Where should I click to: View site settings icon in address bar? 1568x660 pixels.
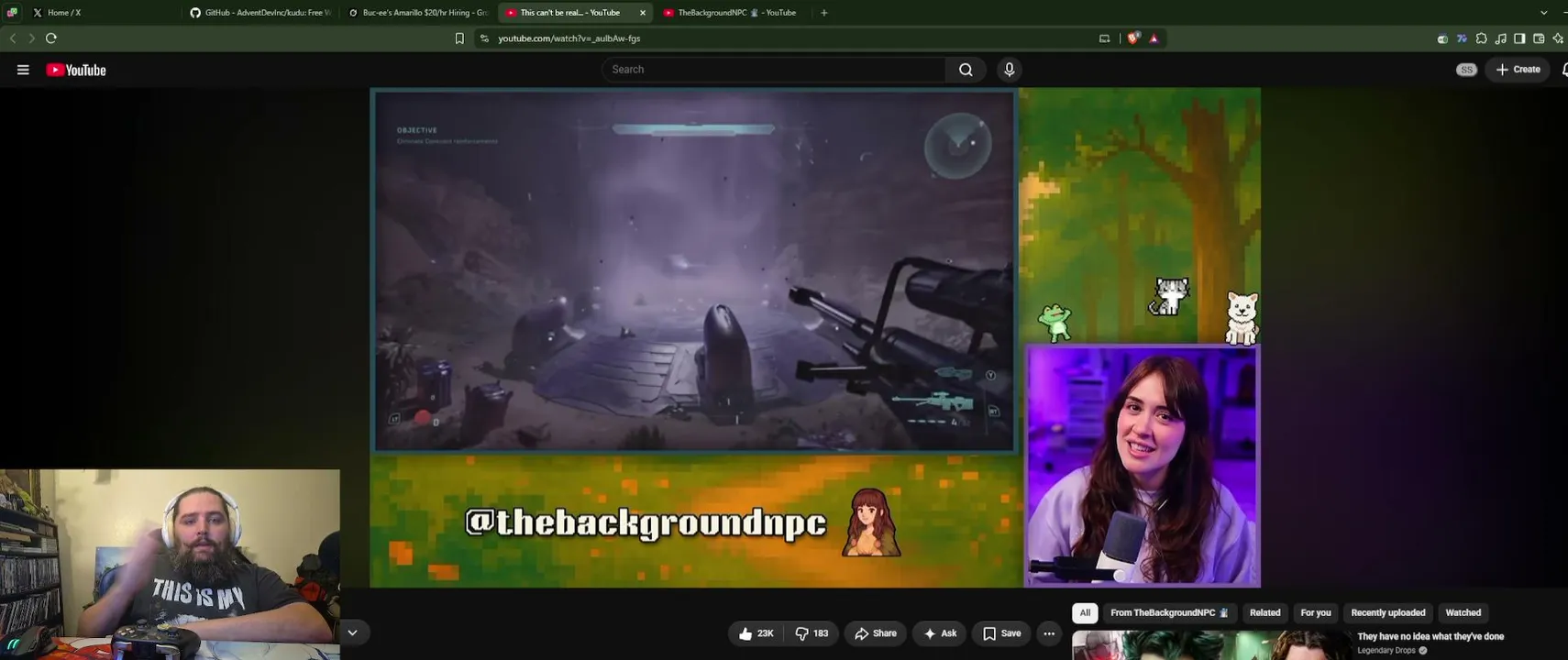pos(484,38)
